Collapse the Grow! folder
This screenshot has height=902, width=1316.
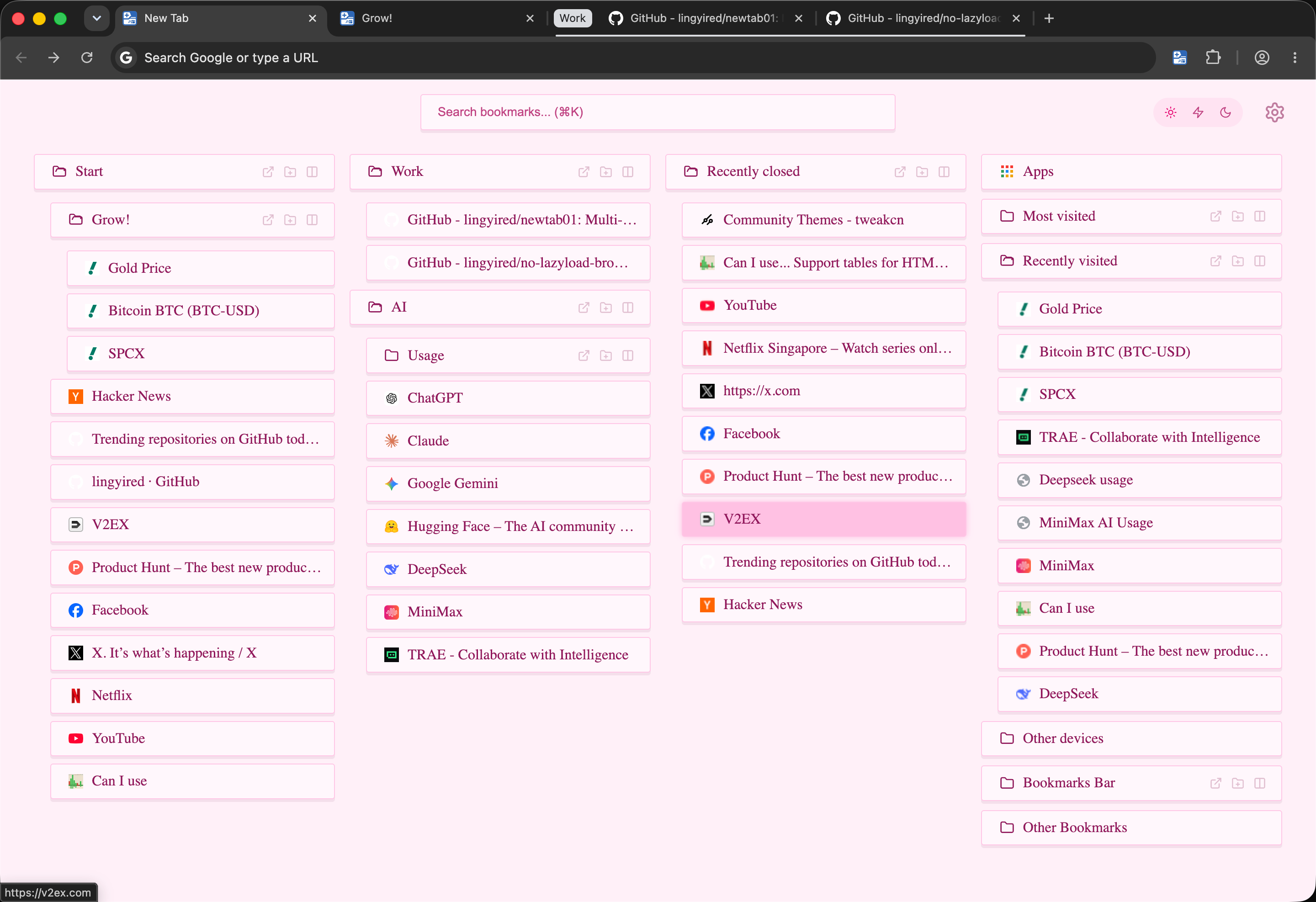click(x=192, y=220)
